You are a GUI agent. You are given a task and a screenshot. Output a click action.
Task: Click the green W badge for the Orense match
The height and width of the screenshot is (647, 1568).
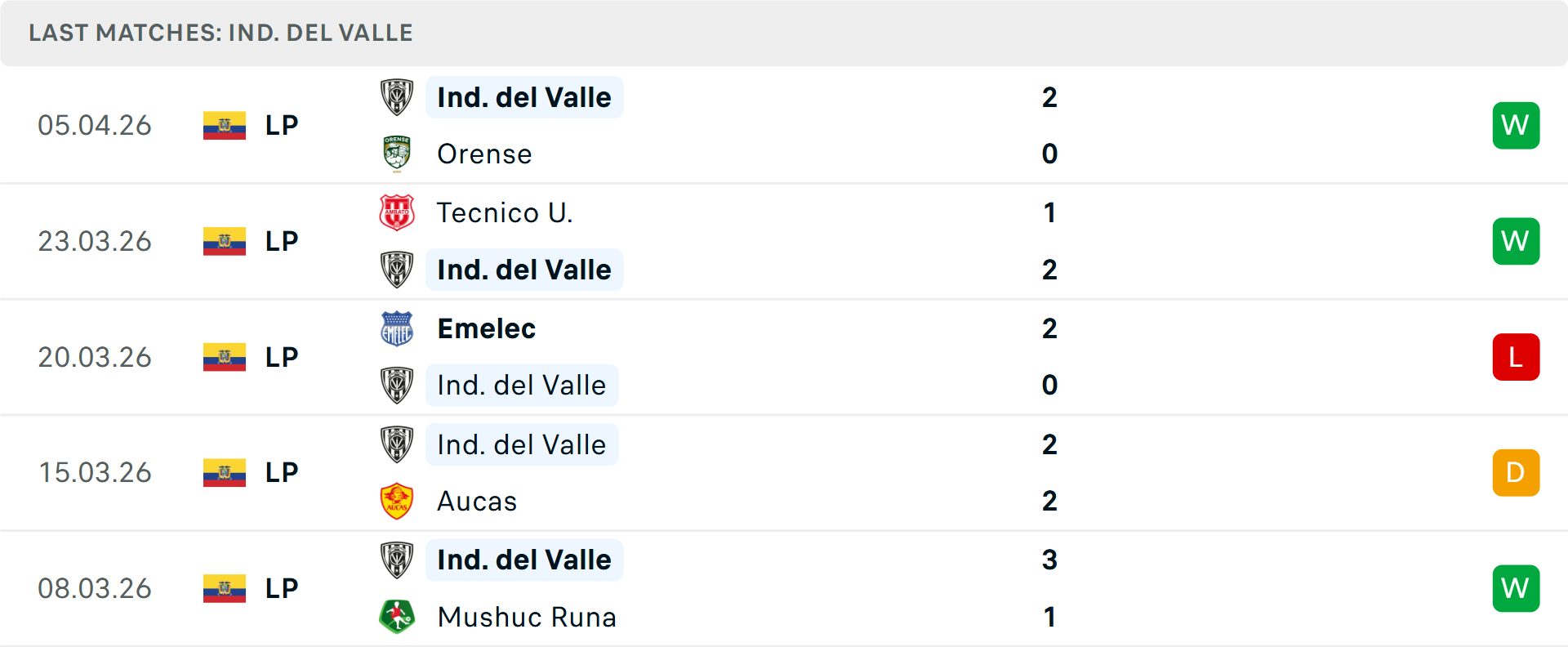point(1516,125)
